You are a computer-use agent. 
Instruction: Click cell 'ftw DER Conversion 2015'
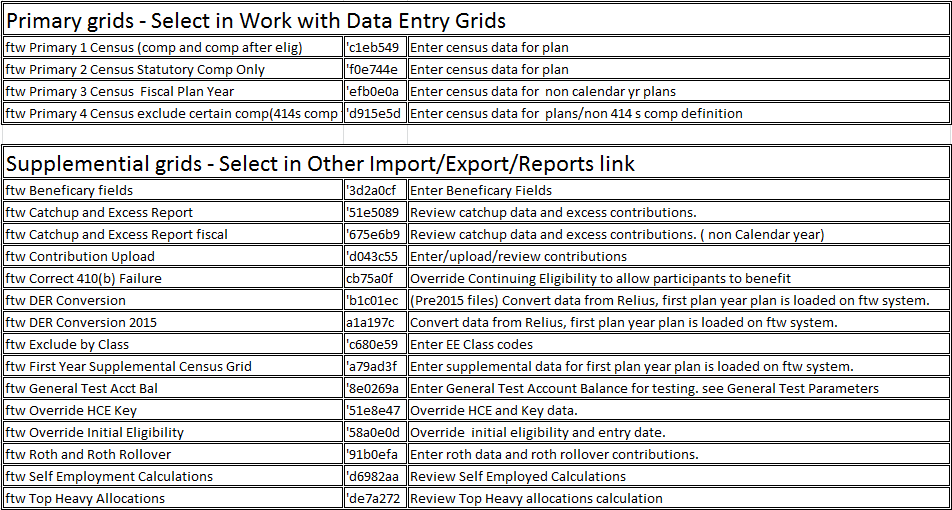pyautogui.click(x=172, y=322)
